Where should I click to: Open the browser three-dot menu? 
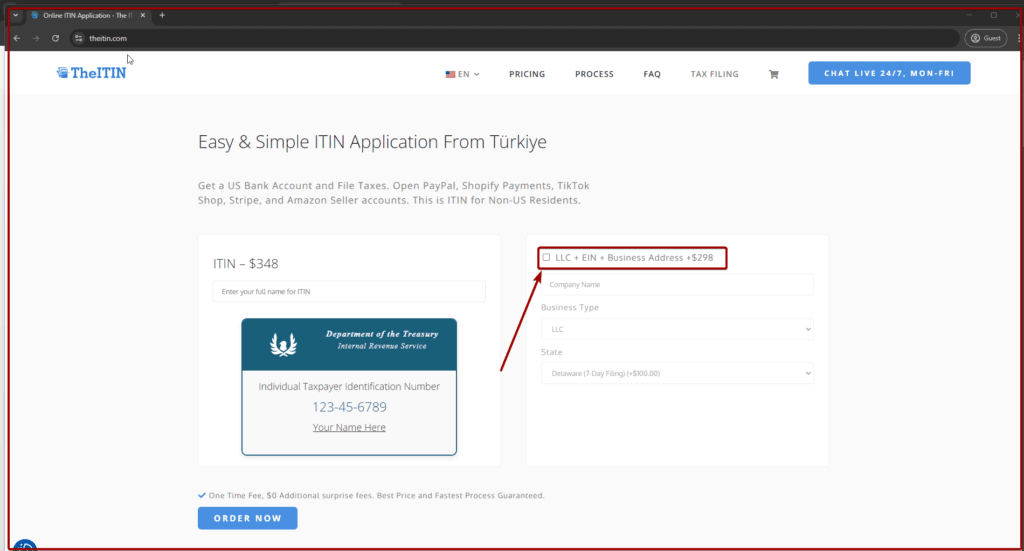1019,39
